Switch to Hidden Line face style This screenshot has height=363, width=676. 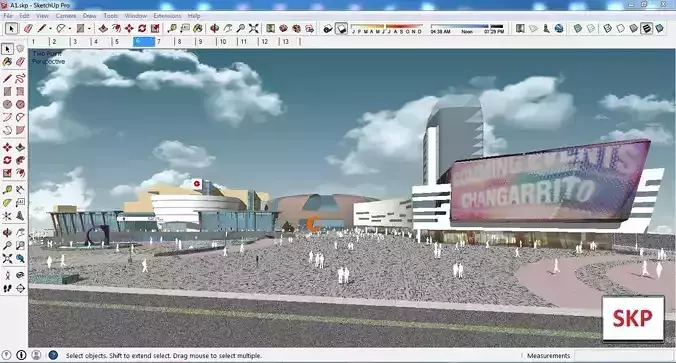pos(620,28)
